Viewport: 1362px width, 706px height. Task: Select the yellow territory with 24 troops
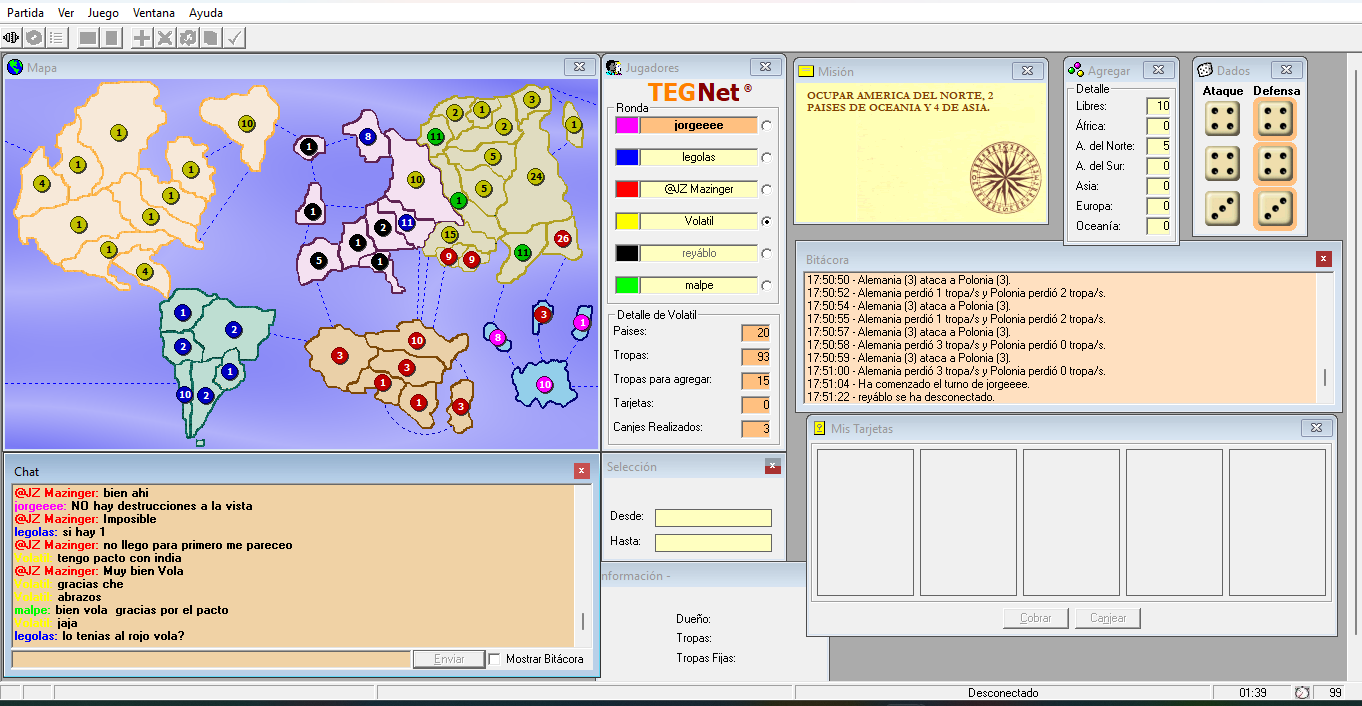click(x=535, y=177)
